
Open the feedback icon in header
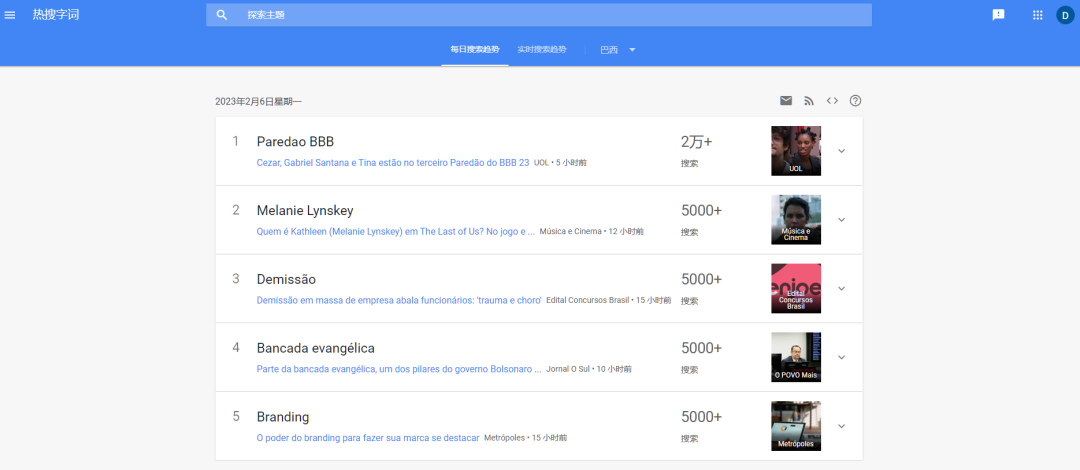click(x=998, y=14)
